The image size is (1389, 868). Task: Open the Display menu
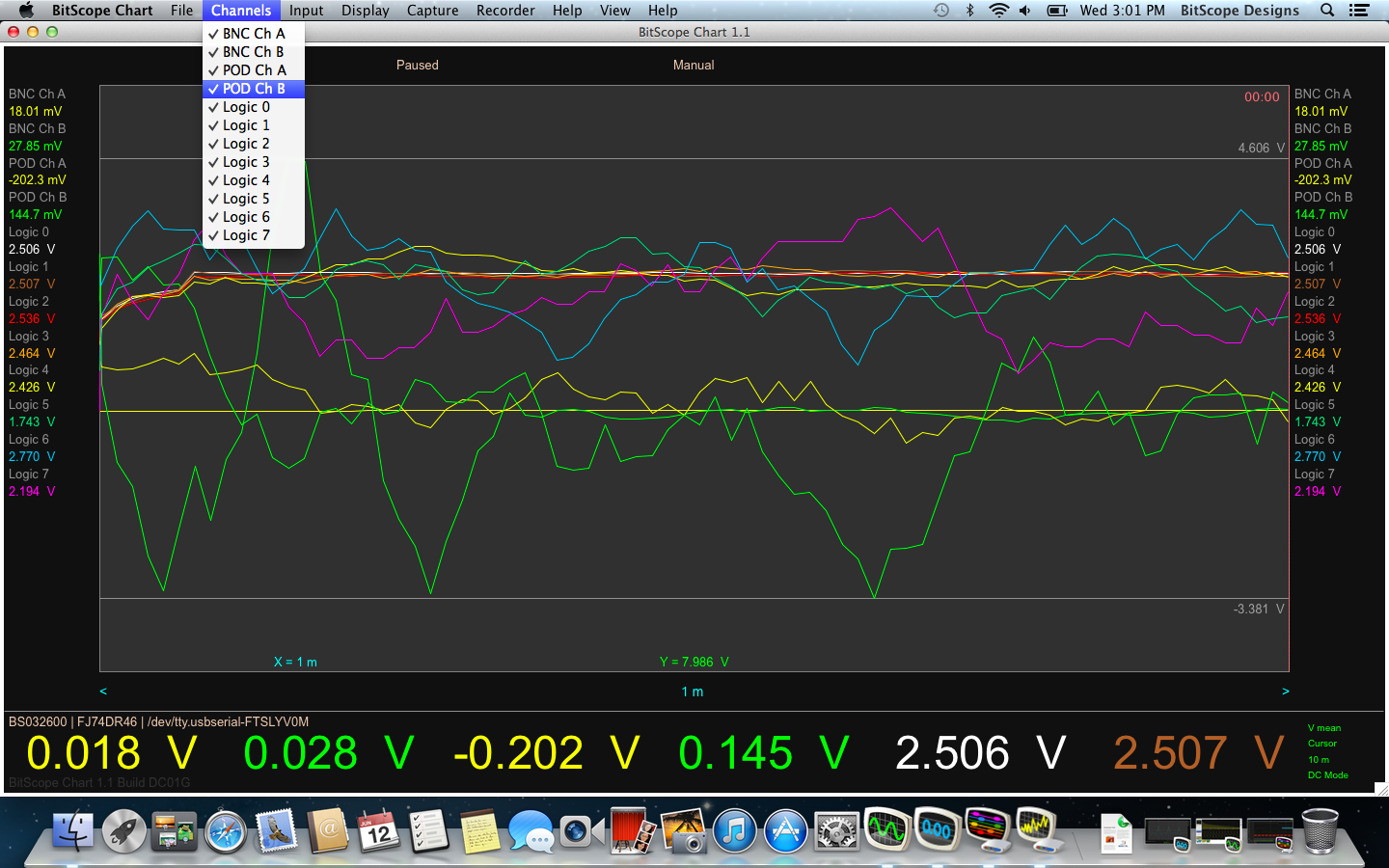(365, 11)
